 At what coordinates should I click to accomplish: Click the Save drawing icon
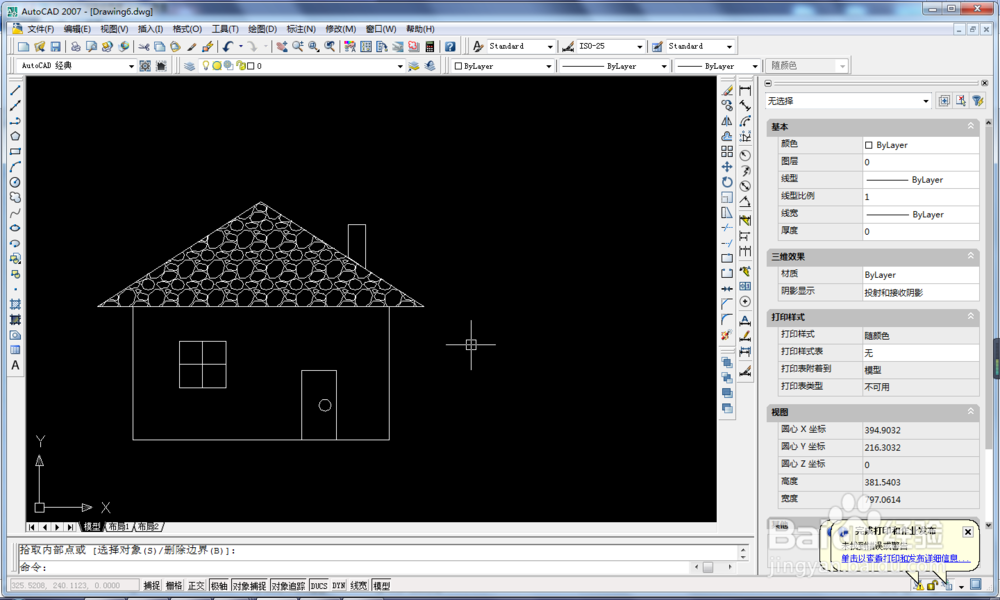tap(55, 47)
